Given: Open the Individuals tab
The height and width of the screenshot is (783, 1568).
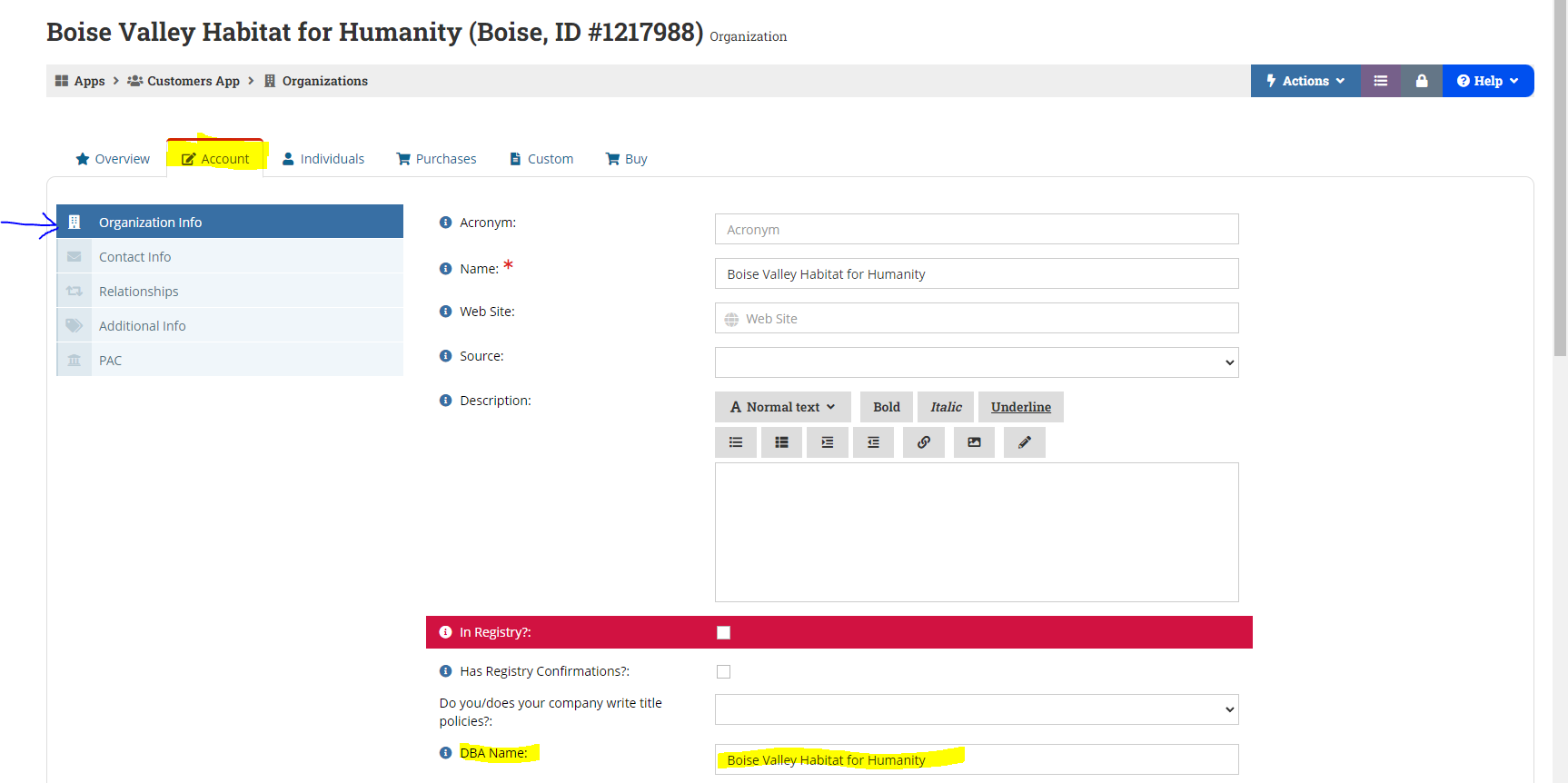Looking at the screenshot, I should pyautogui.click(x=323, y=159).
